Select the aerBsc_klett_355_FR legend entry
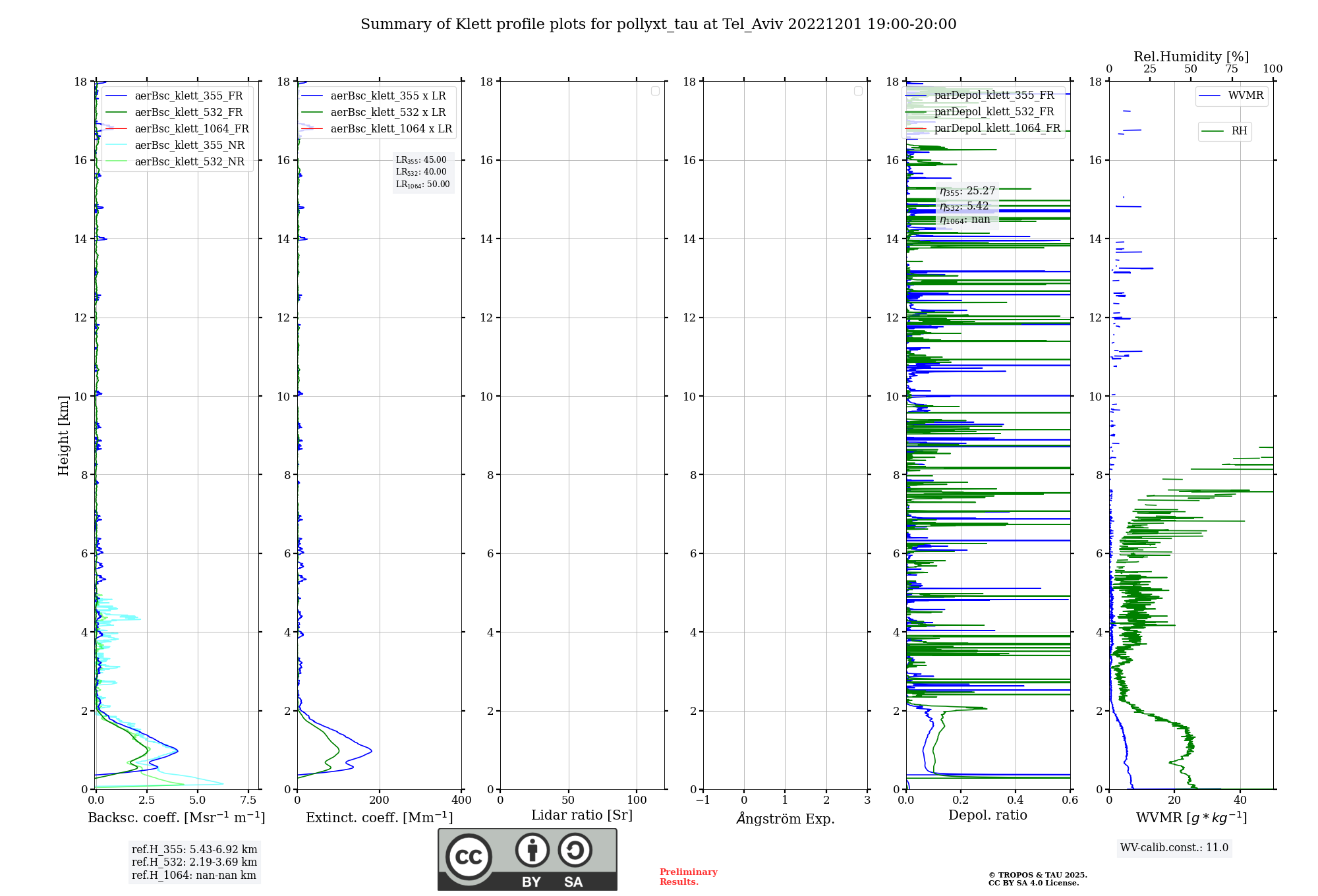Screen dimensions: 1318x896 coord(176,96)
